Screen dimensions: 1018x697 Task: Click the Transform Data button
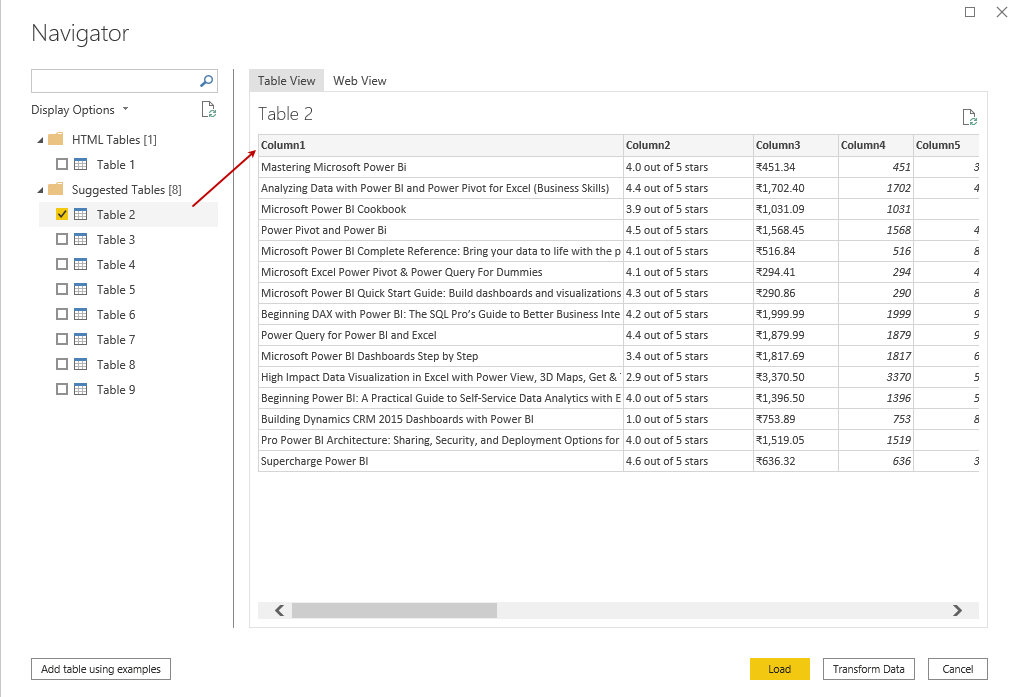(868, 669)
